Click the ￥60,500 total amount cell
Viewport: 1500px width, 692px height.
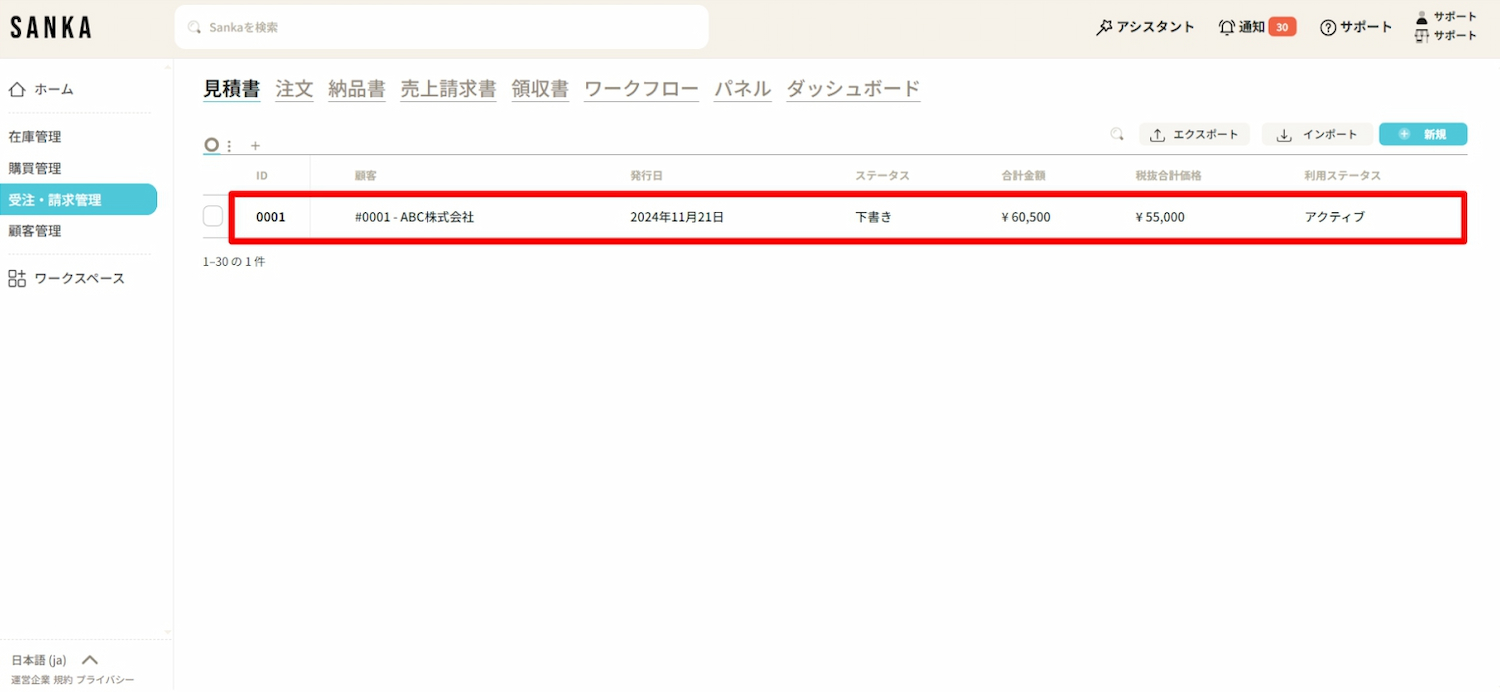coord(1025,216)
